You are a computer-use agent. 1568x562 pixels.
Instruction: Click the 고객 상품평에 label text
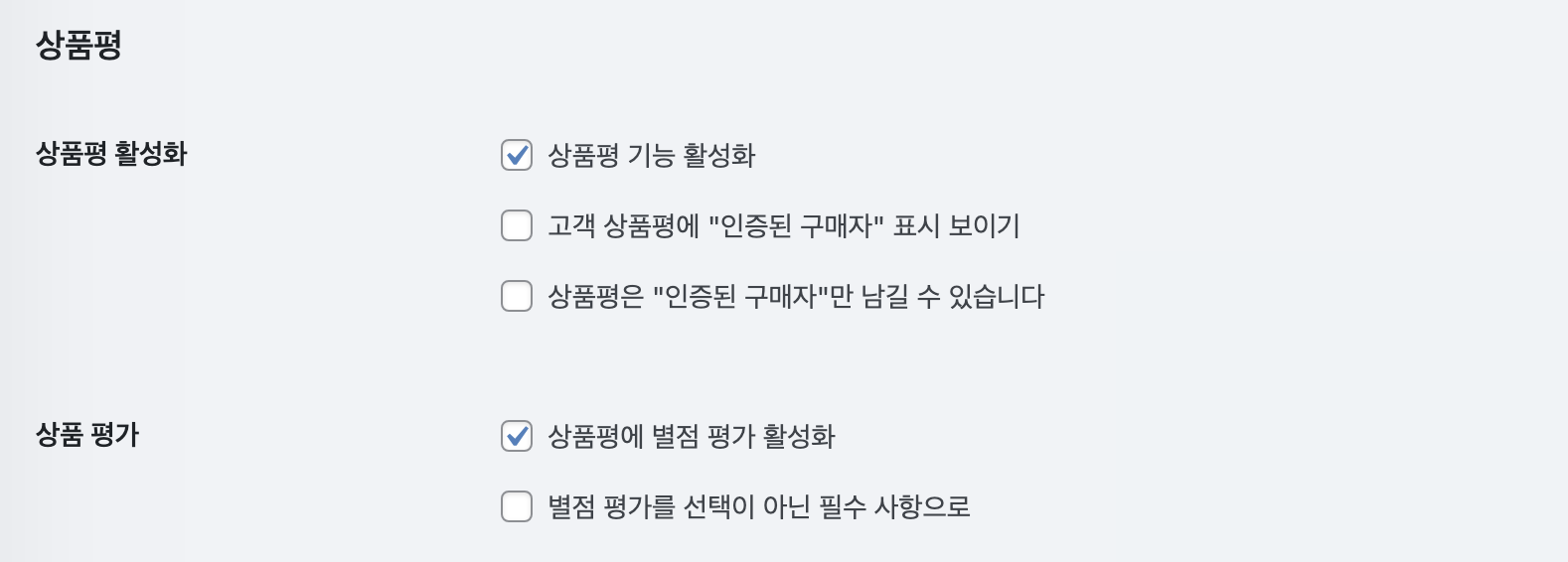coord(624,226)
